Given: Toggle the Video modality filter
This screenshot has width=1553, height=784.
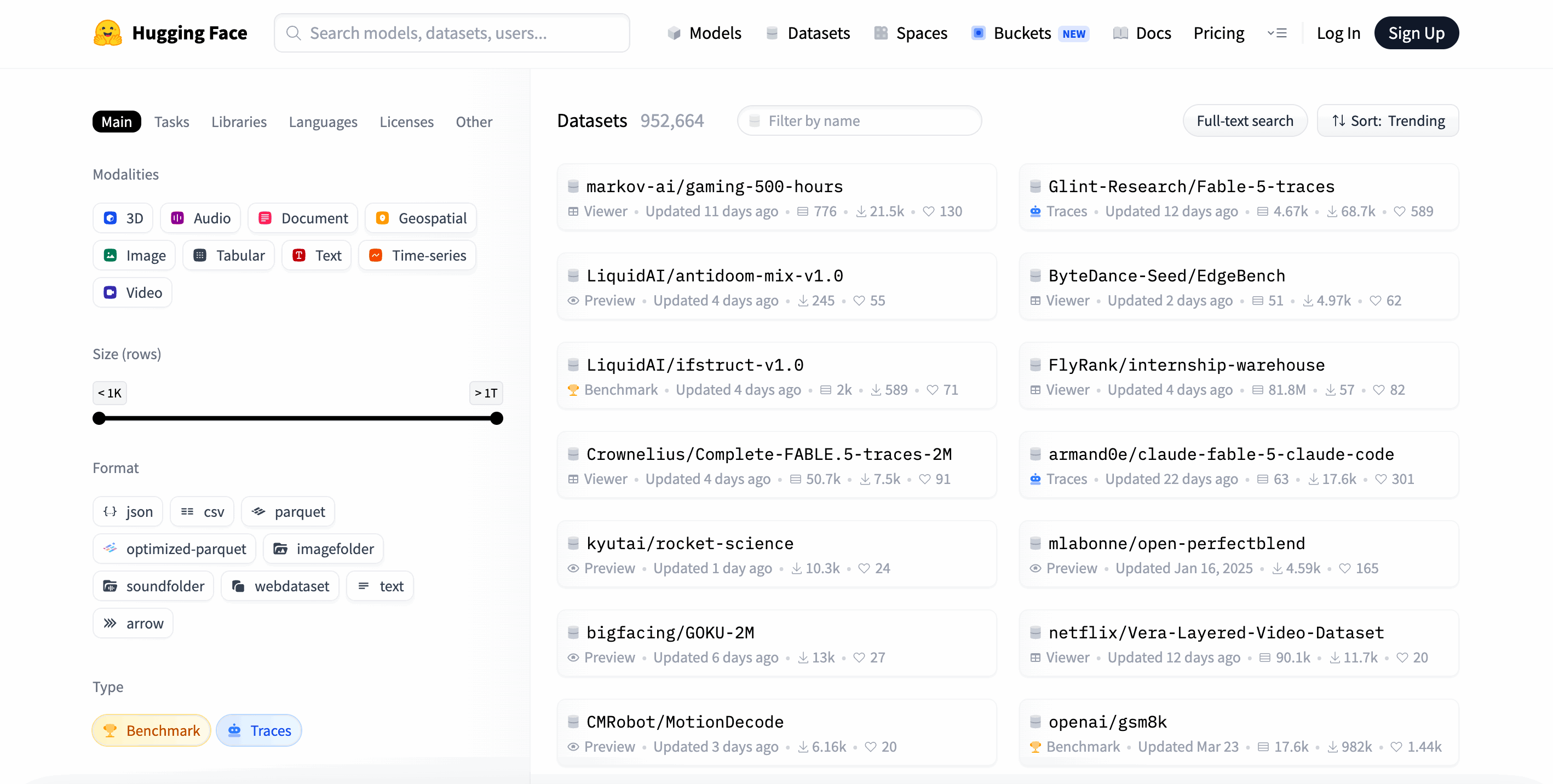Looking at the screenshot, I should [x=132, y=293].
